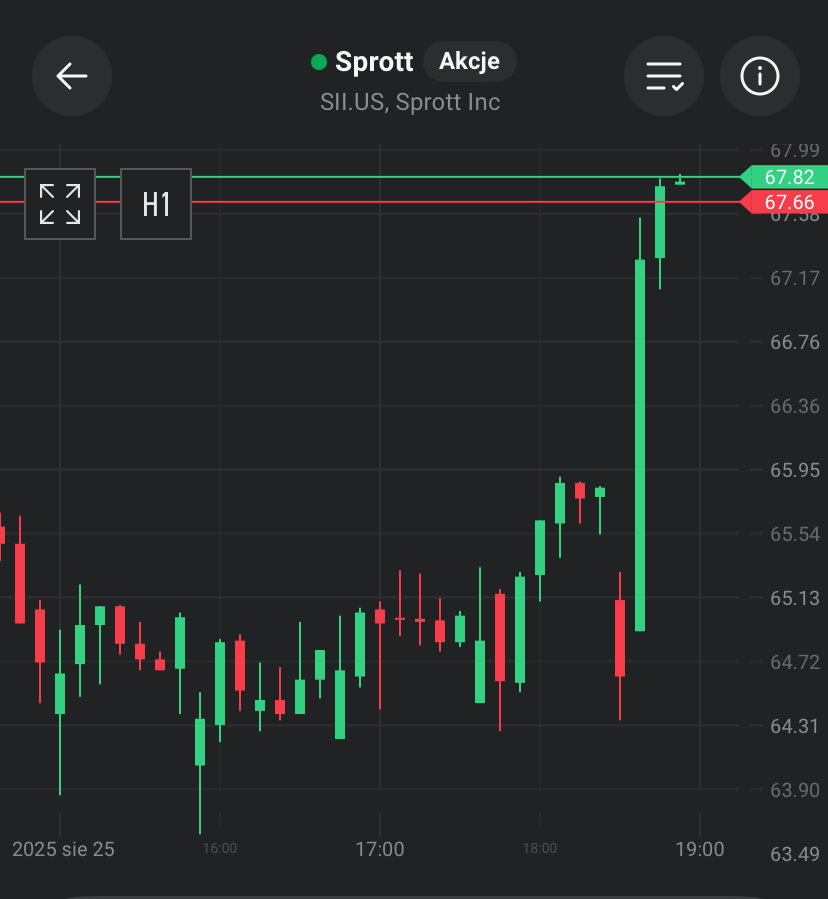The image size is (828, 899).
Task: Tap the 16:00 time axis label
Action: 220,849
